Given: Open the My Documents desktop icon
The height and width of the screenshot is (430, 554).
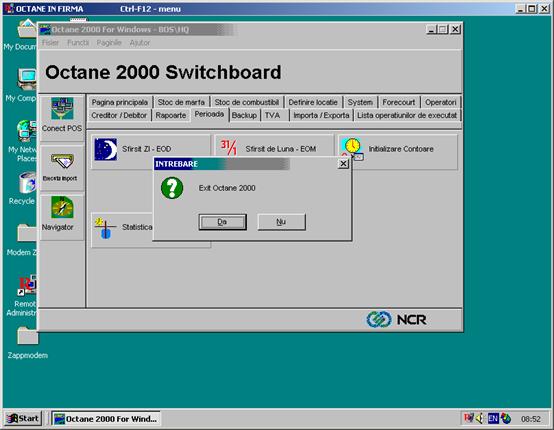Looking at the screenshot, I should [27, 28].
